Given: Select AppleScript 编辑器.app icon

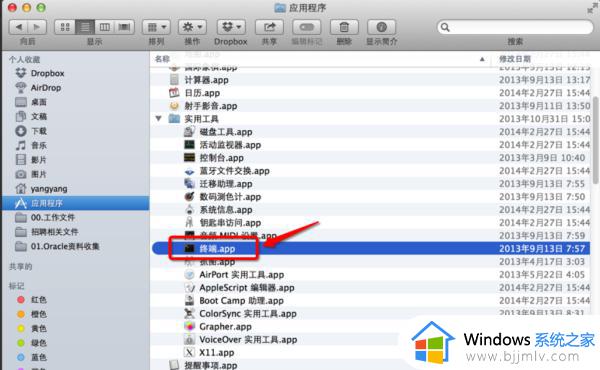Looking at the screenshot, I should pyautogui.click(x=189, y=287).
